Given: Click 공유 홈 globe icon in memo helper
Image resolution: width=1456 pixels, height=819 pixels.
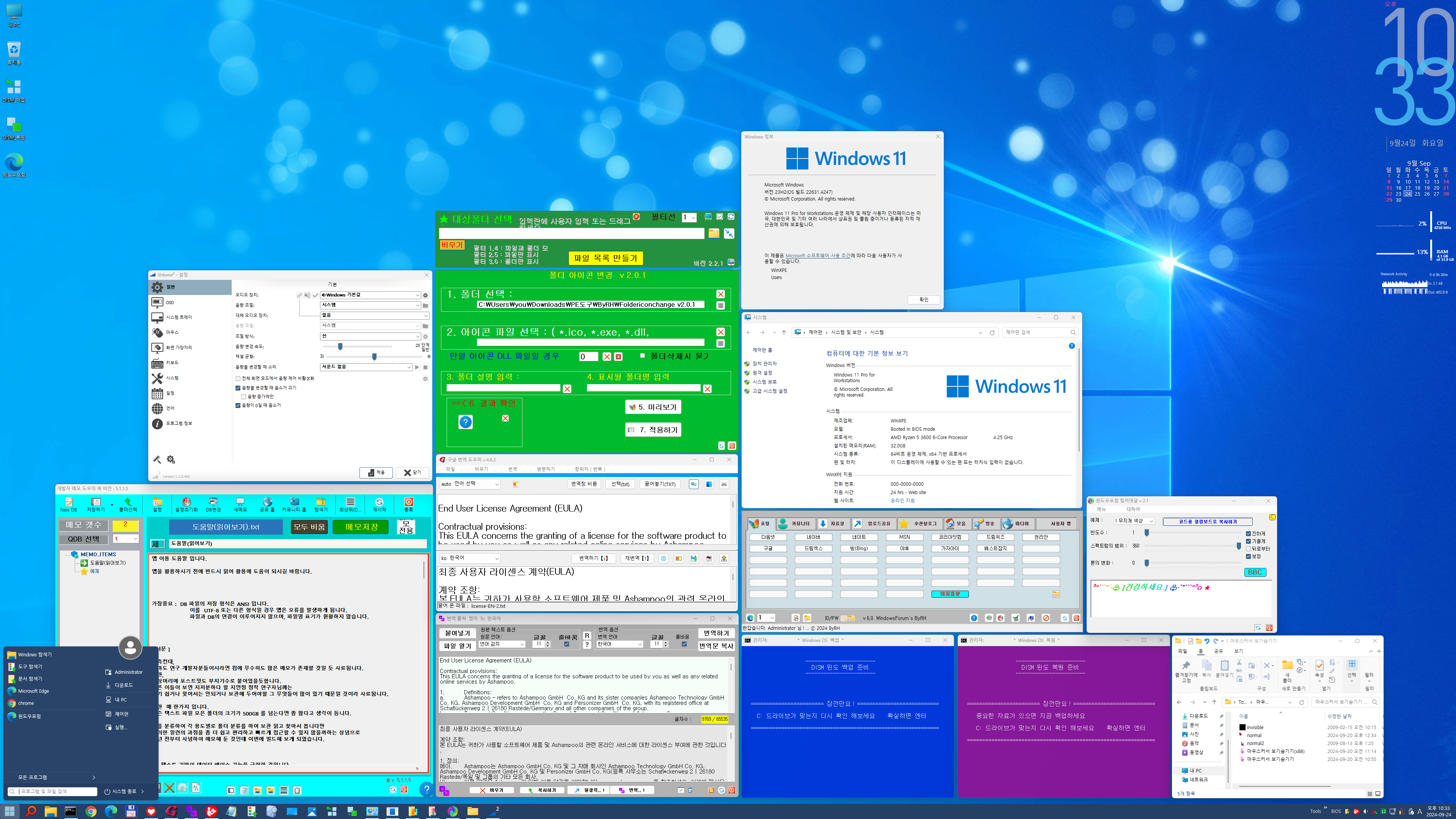Looking at the screenshot, I should click(x=267, y=502).
